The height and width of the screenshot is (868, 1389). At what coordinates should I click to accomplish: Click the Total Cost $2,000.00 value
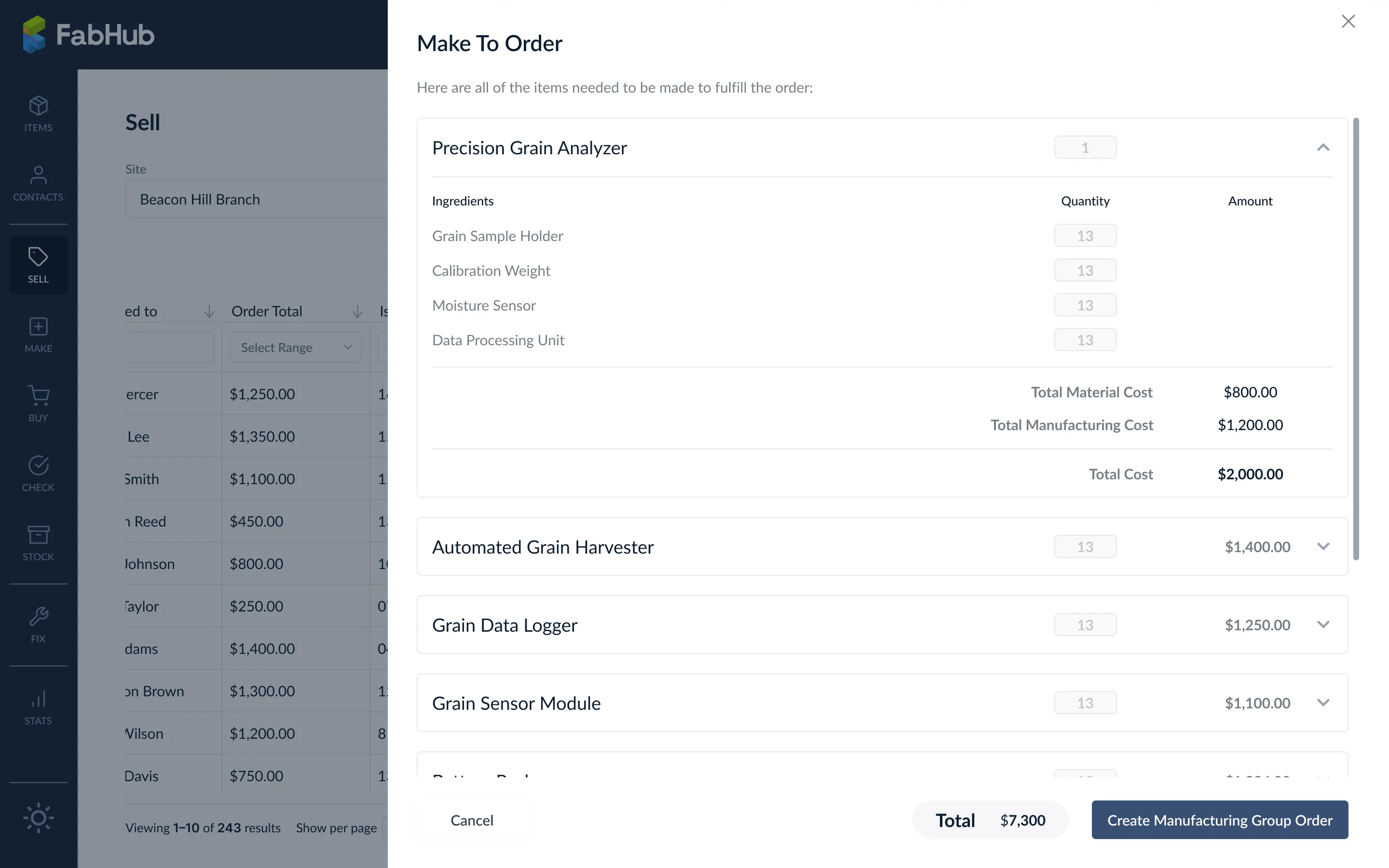coord(1250,474)
